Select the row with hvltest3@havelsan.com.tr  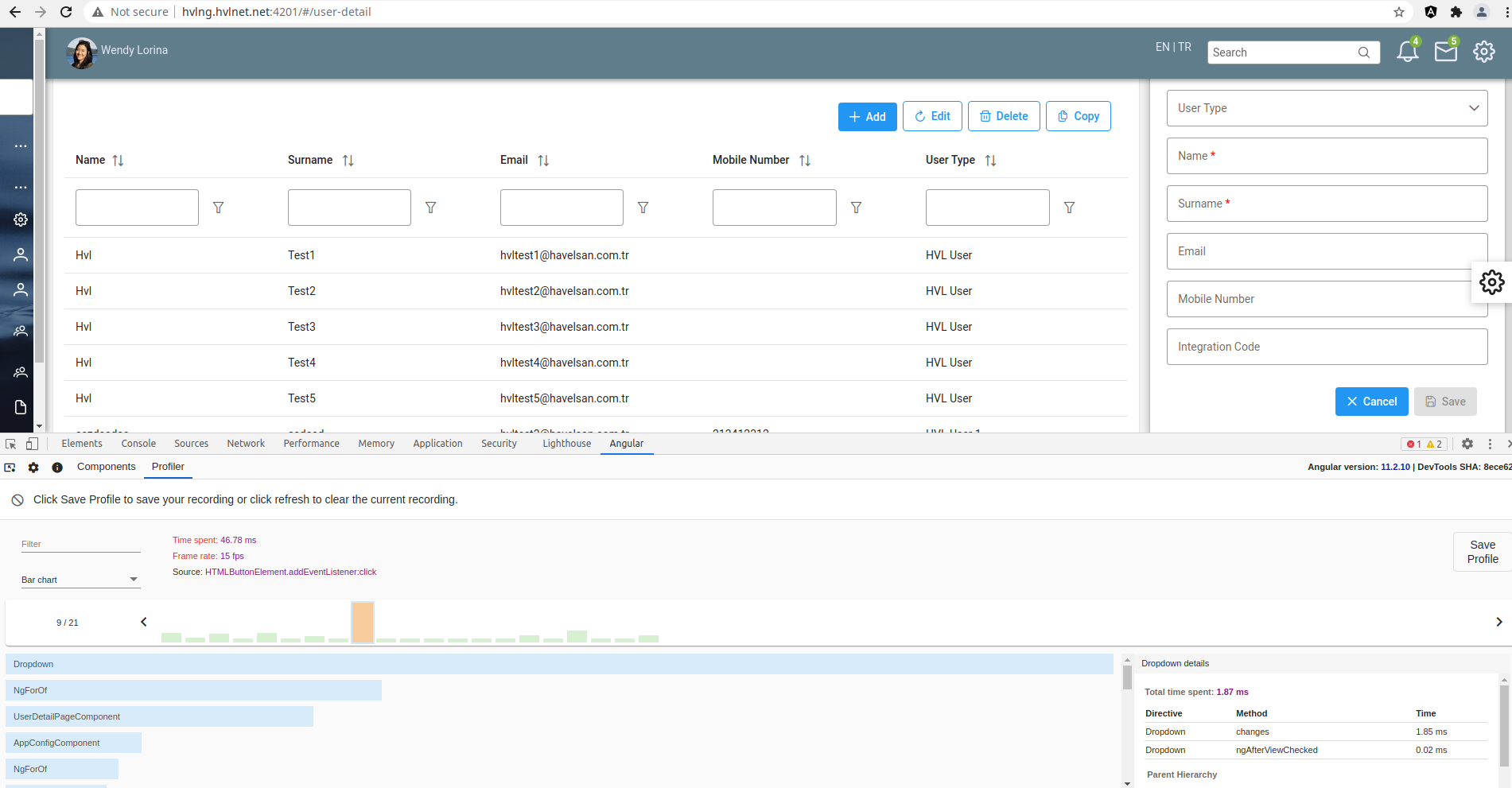(596, 327)
